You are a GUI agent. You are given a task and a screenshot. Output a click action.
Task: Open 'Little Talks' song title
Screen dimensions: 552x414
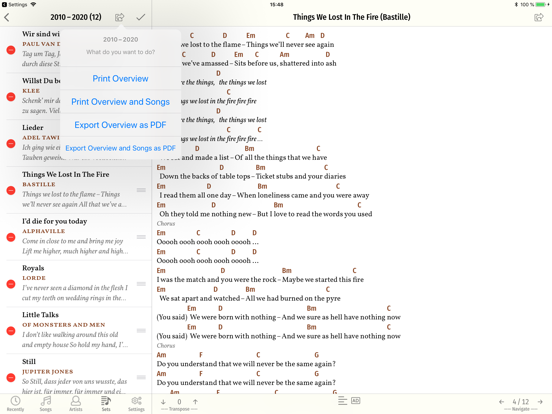40,315
